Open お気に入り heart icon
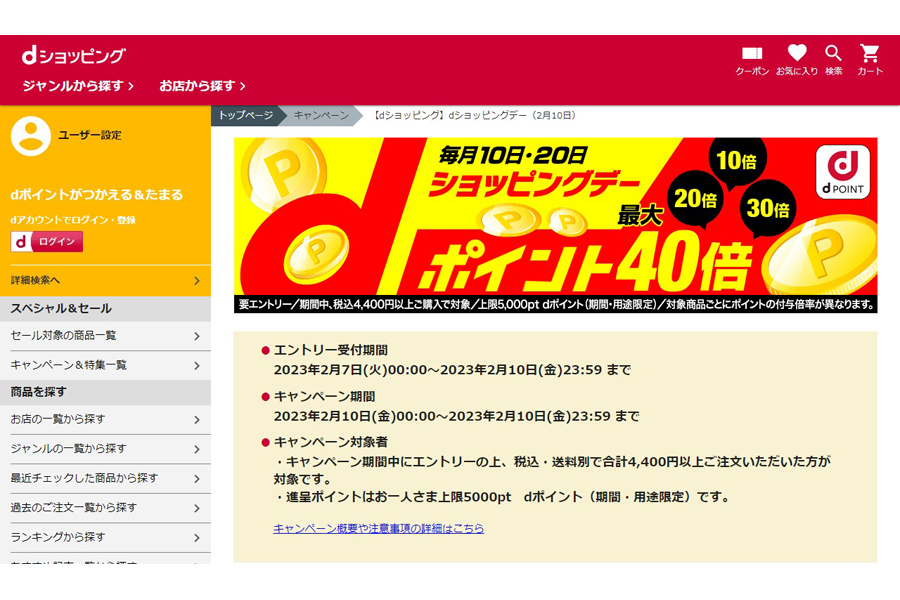Viewport: 900px width, 600px height. (x=797, y=60)
